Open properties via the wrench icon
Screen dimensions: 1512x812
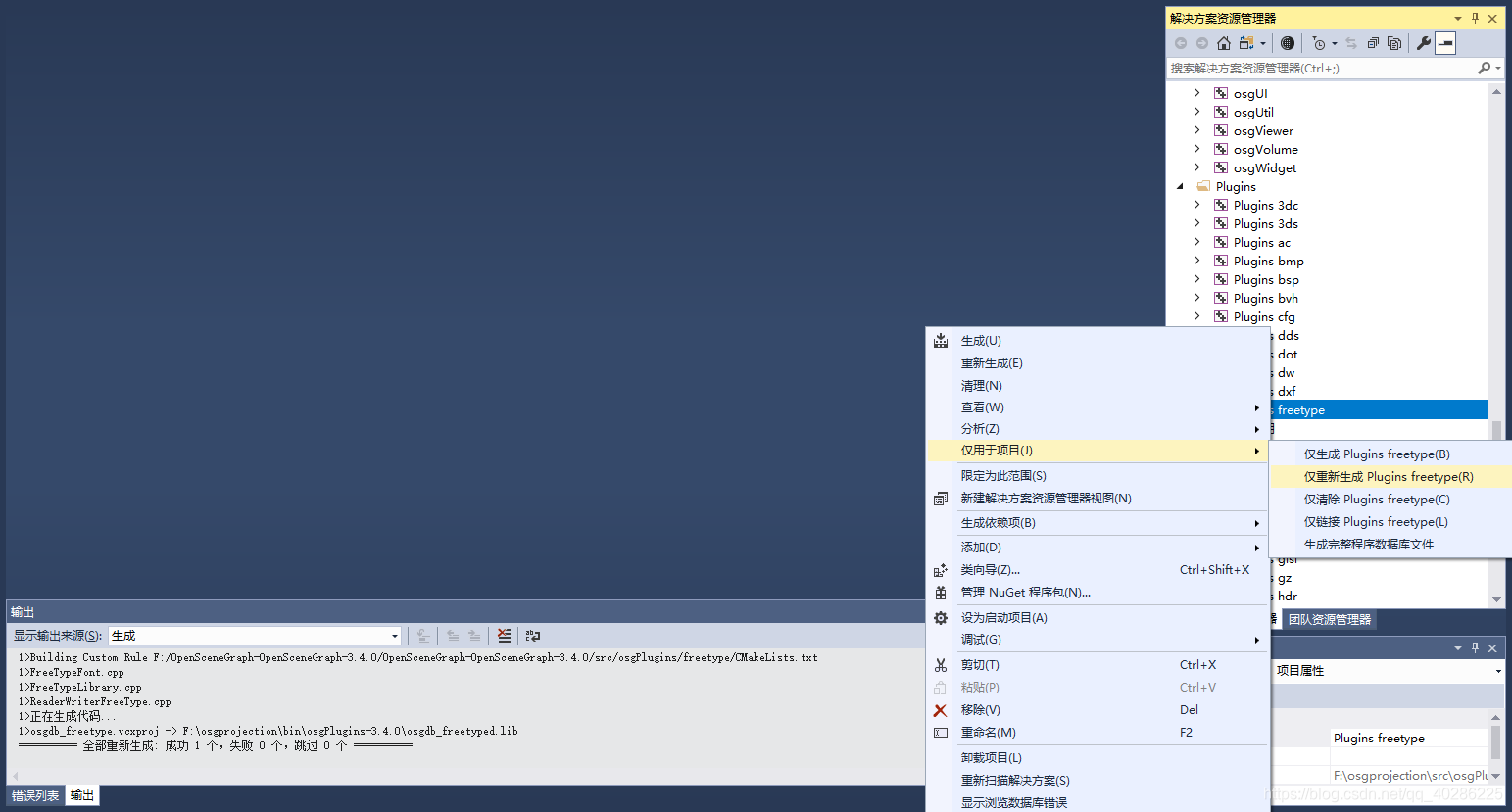[1424, 43]
